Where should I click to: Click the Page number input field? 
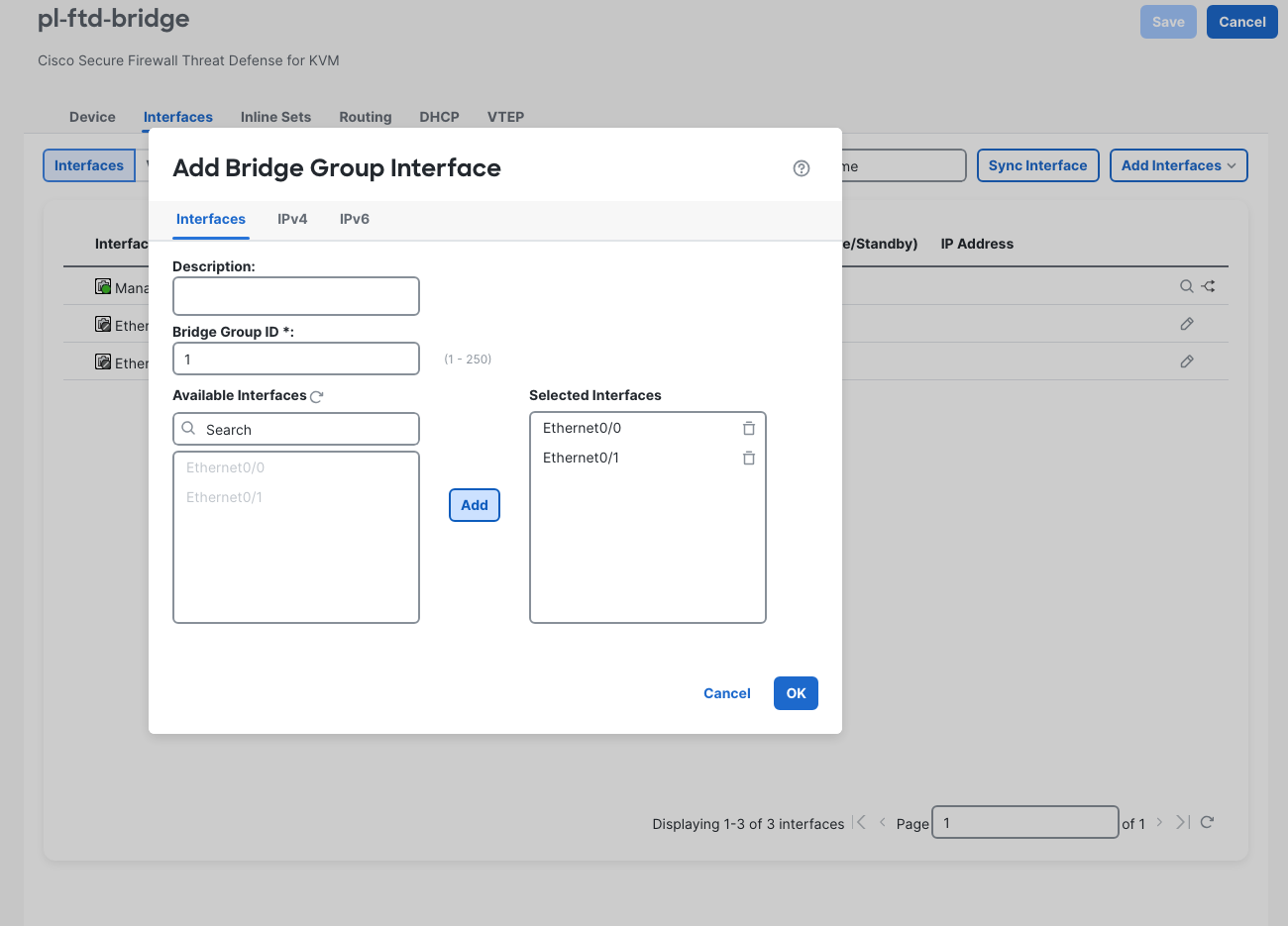[x=1024, y=822]
